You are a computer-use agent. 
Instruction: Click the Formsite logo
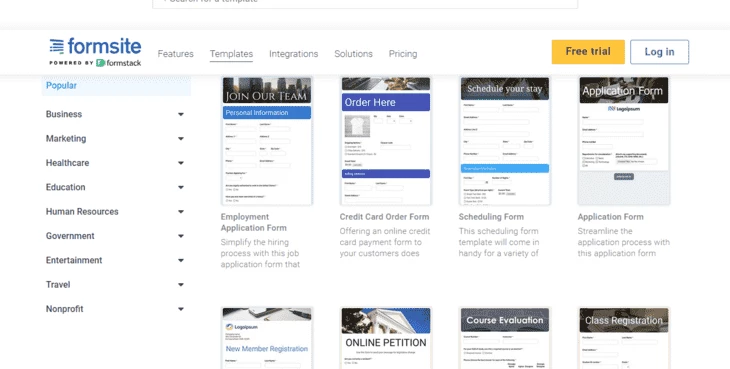[95, 52]
